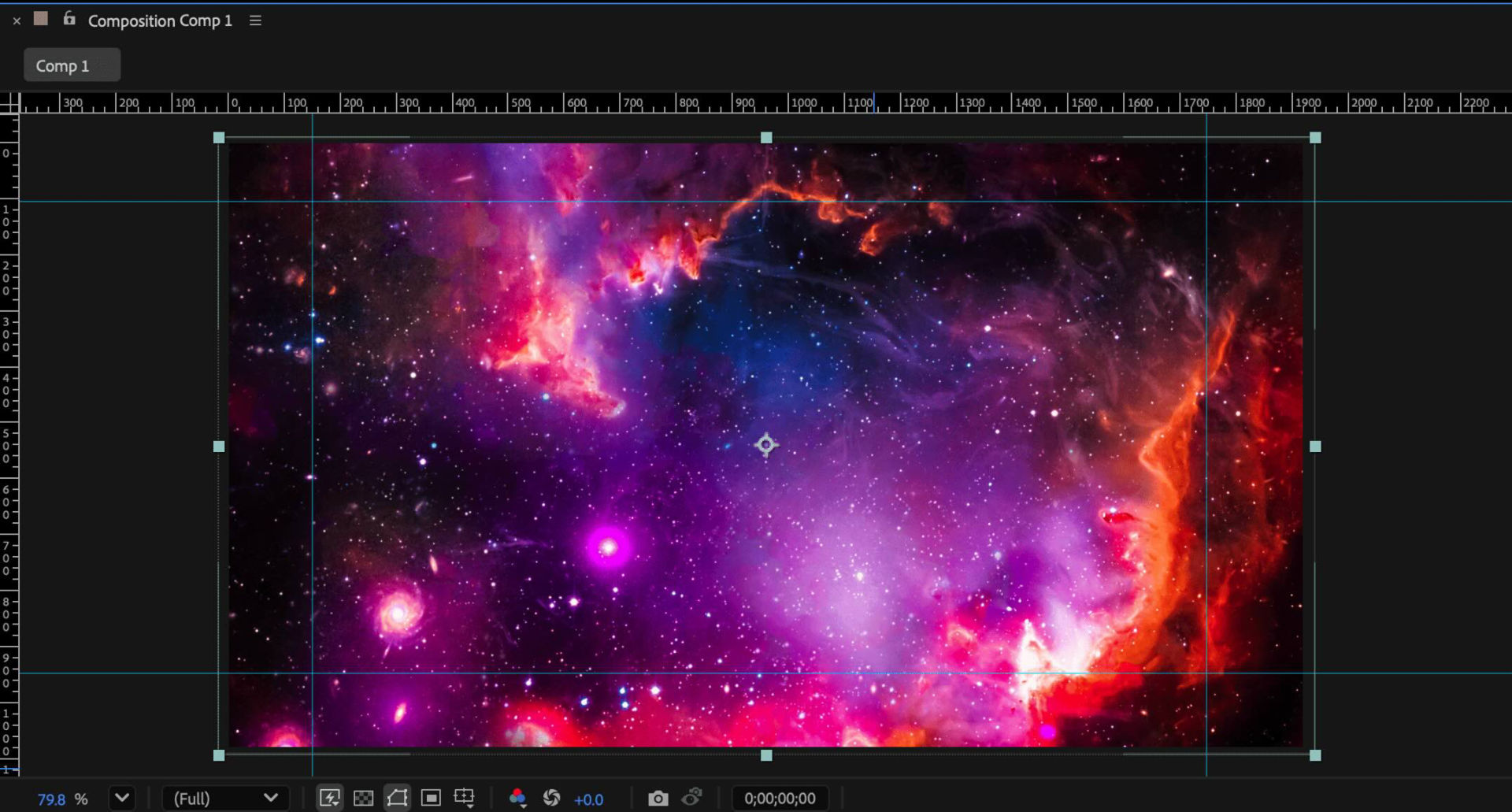Screen dimensions: 1512x812
Task: Click the top-left layer corner handle
Action: [x=219, y=138]
